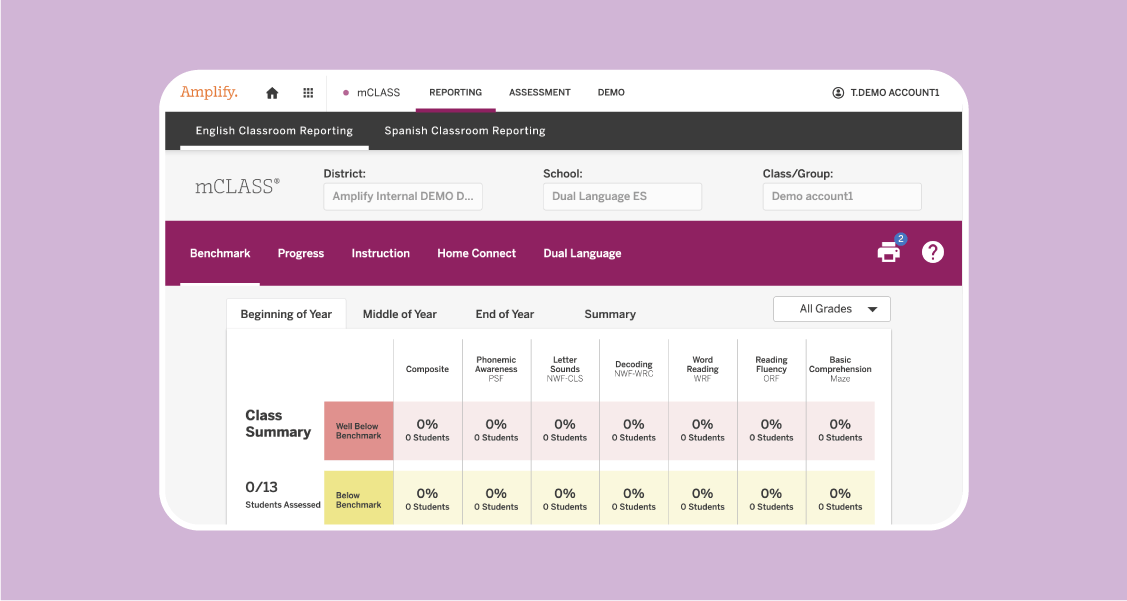Click Well Below Benchmark Word Reading cell
1127x601 pixels.
point(702,431)
